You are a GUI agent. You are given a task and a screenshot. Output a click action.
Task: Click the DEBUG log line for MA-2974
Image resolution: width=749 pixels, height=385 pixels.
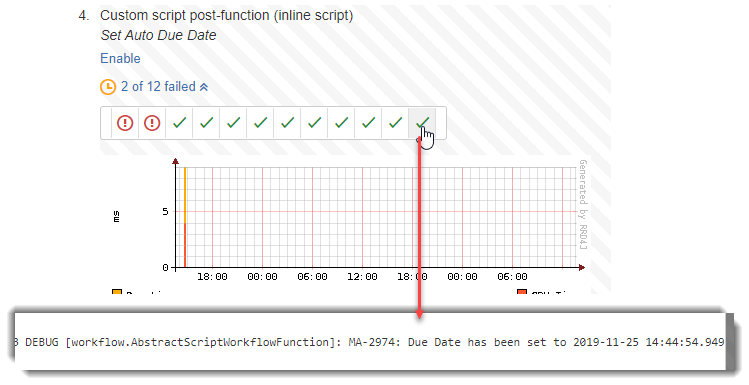[369, 342]
